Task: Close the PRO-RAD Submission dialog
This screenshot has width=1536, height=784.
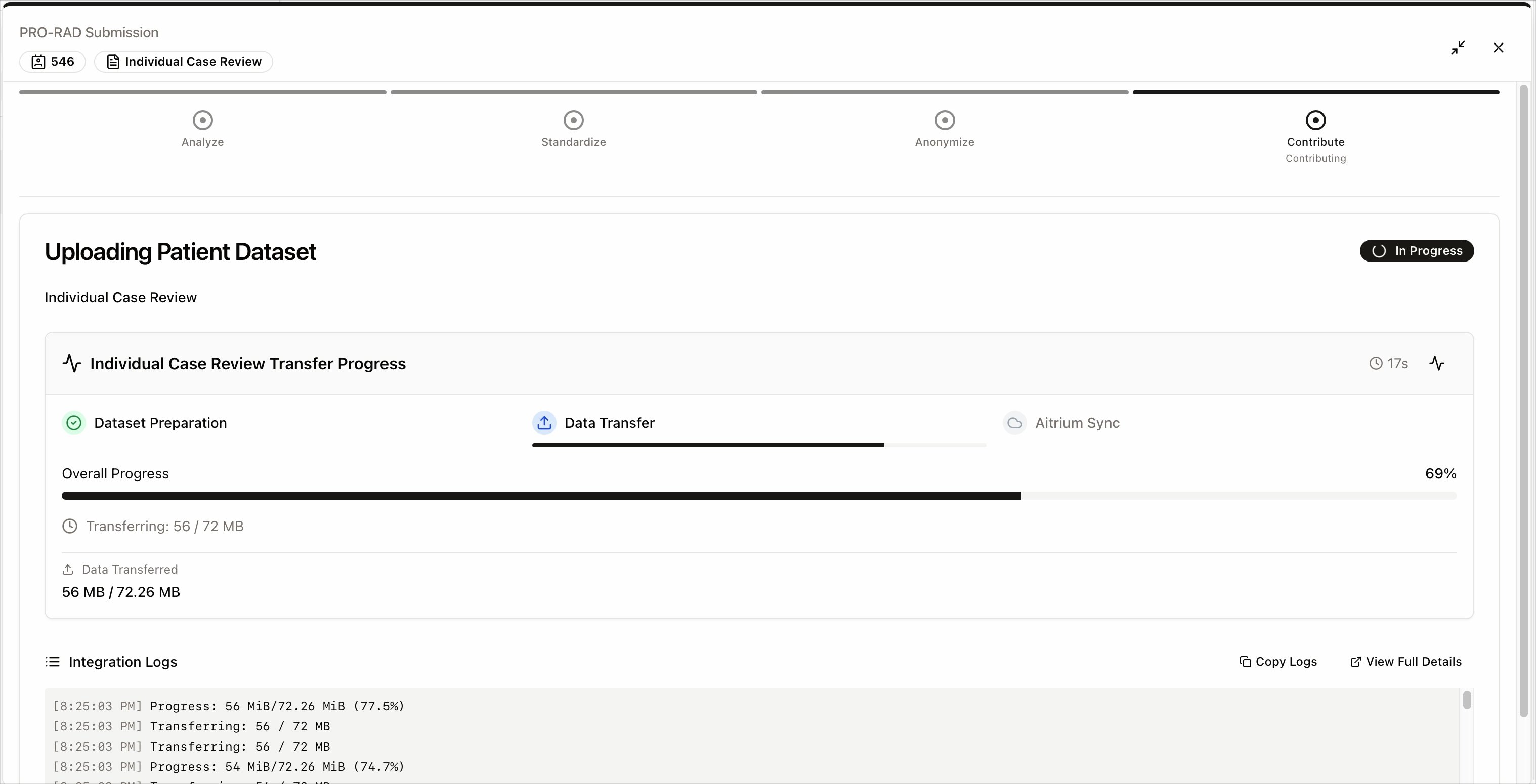Action: click(1499, 48)
